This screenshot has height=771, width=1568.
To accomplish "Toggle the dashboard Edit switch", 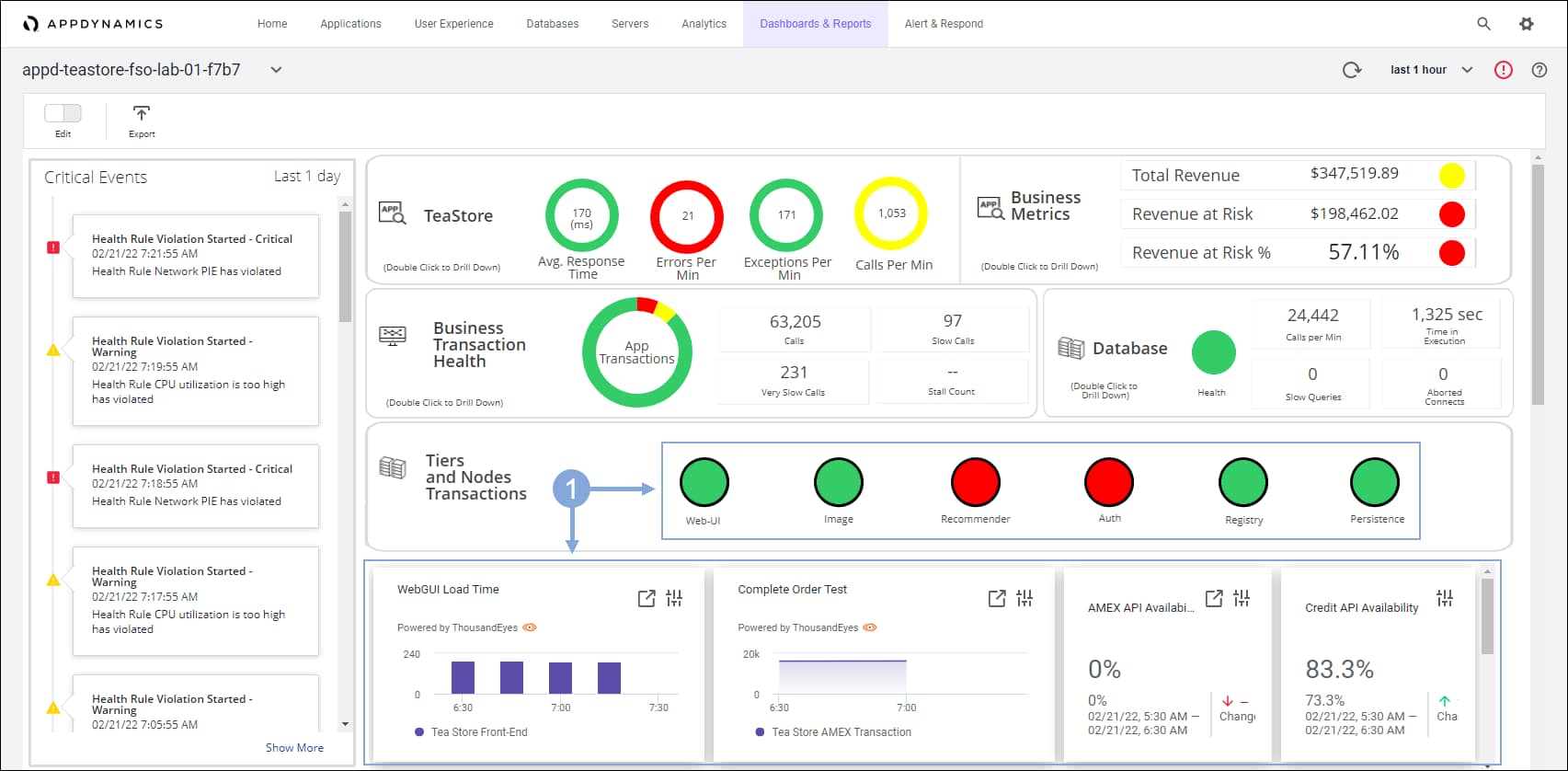I will pos(63,113).
